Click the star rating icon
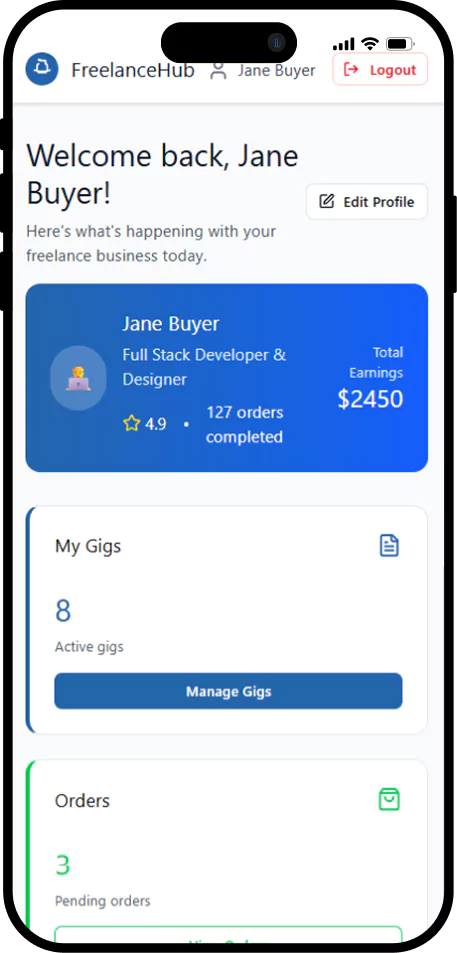457x953 pixels. tap(131, 424)
